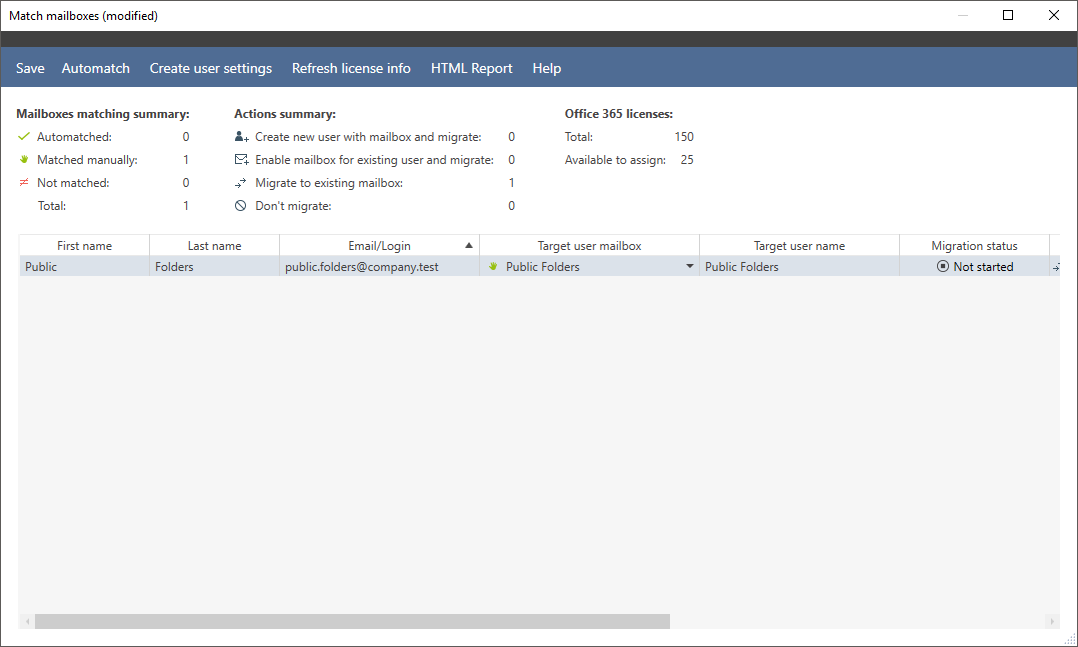Open the Help menu
The image size is (1078, 647).
(x=546, y=68)
